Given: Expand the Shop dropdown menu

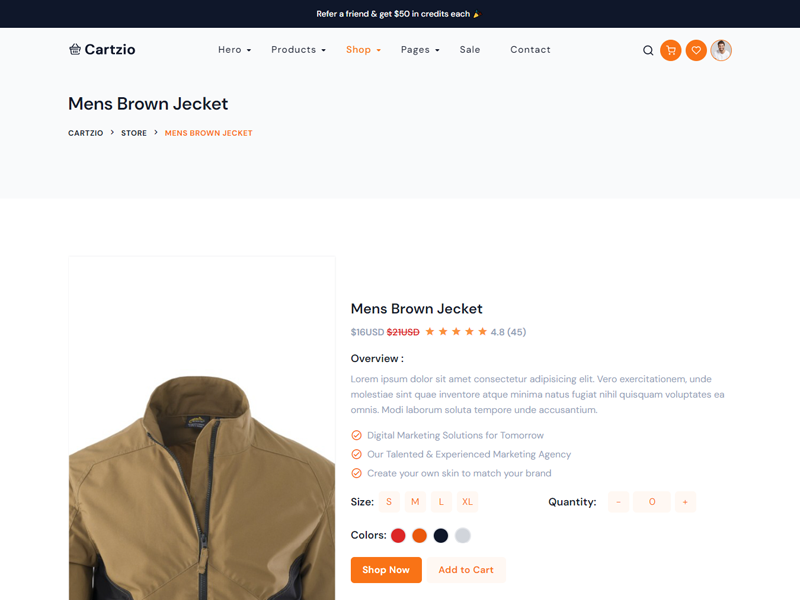Looking at the screenshot, I should click(x=363, y=49).
